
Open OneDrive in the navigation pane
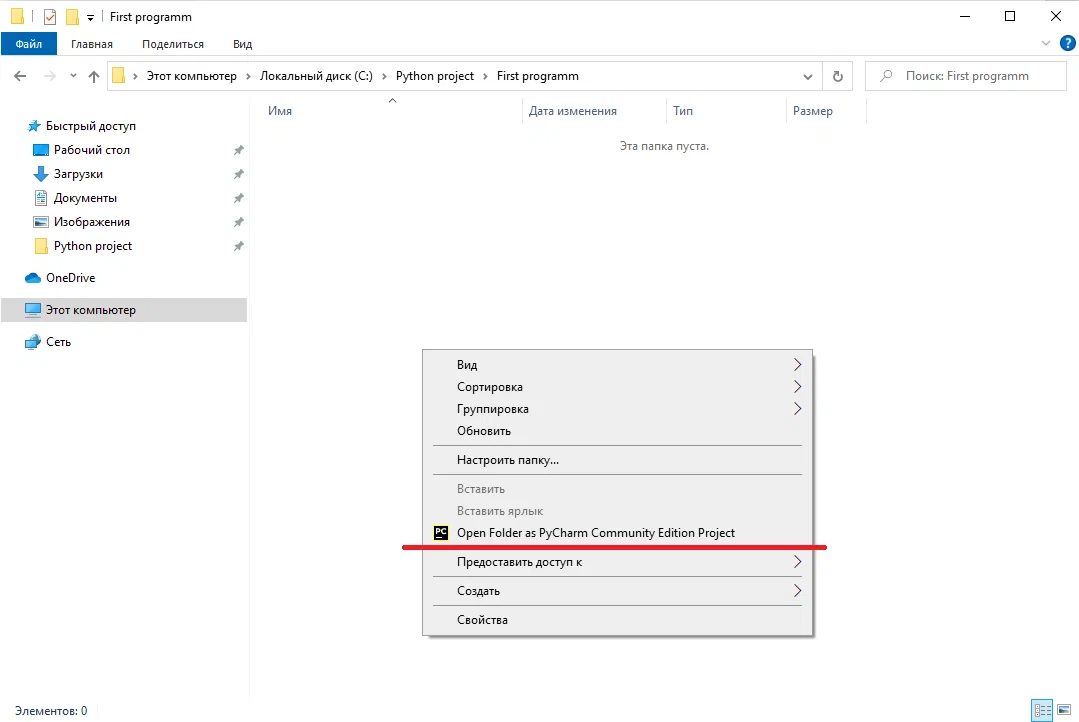(x=70, y=278)
